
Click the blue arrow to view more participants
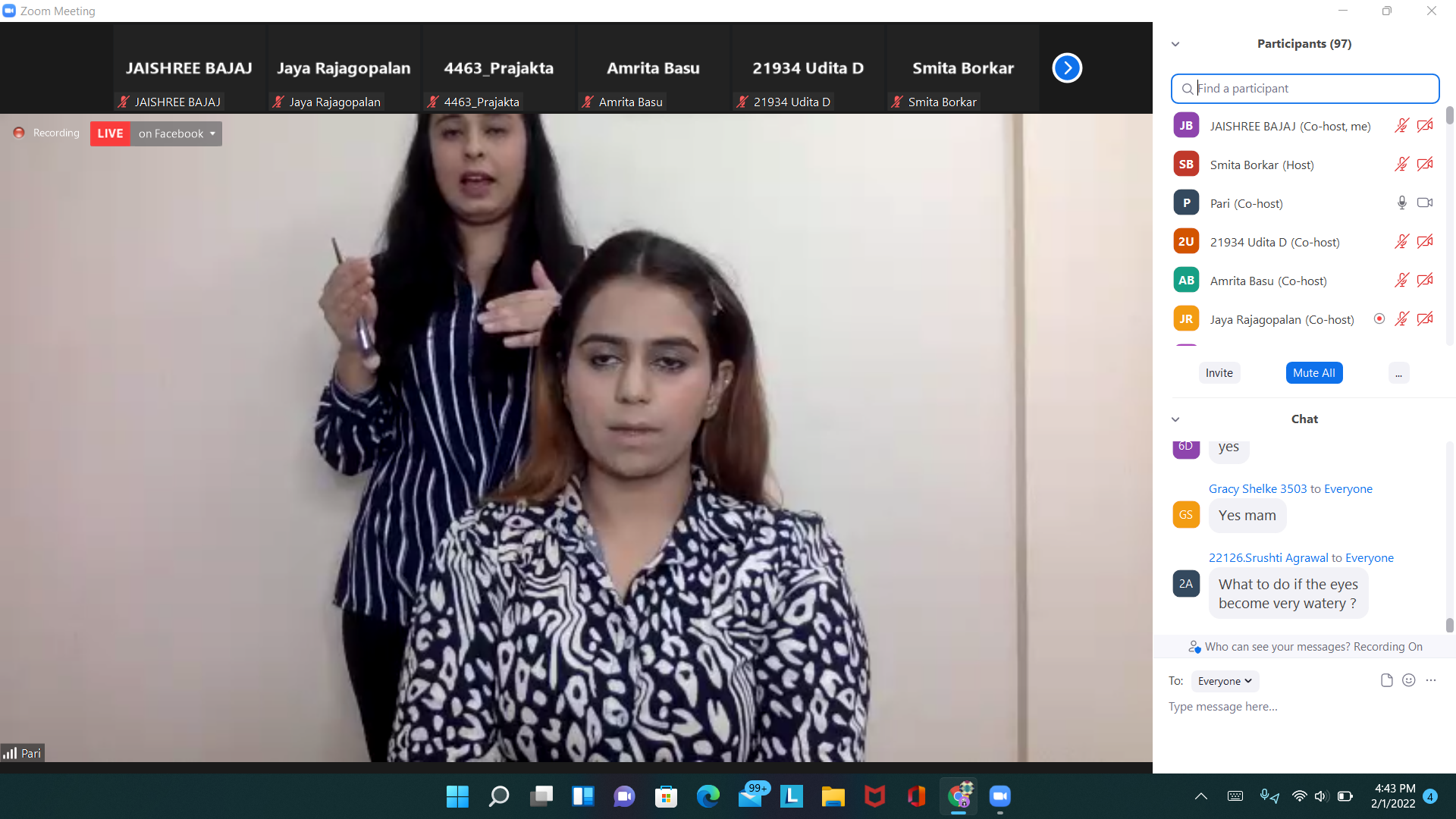point(1067,67)
